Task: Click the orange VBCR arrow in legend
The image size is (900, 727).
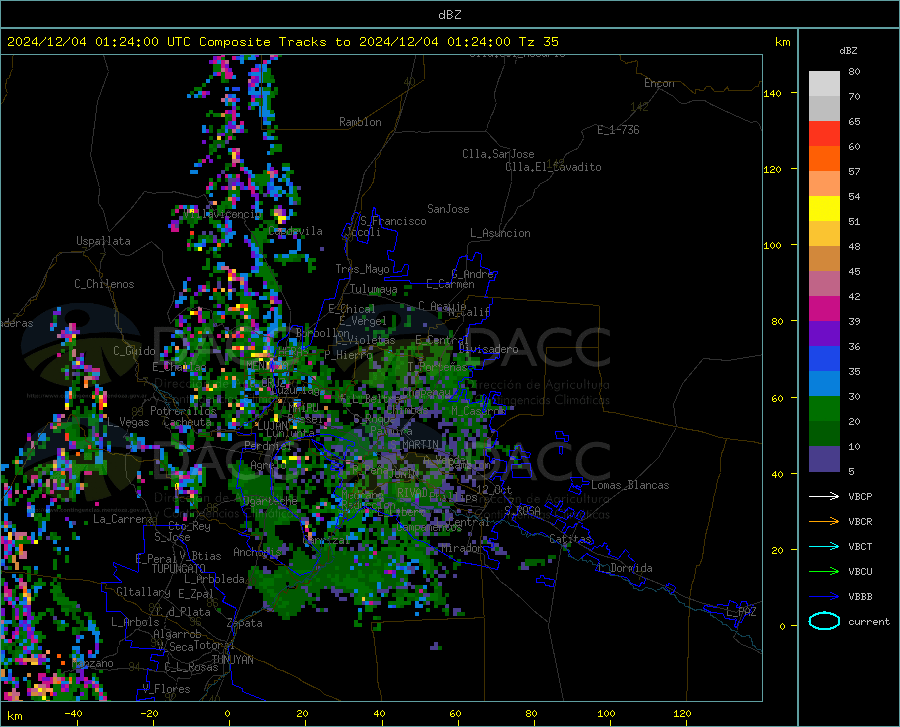Action: coord(824,522)
